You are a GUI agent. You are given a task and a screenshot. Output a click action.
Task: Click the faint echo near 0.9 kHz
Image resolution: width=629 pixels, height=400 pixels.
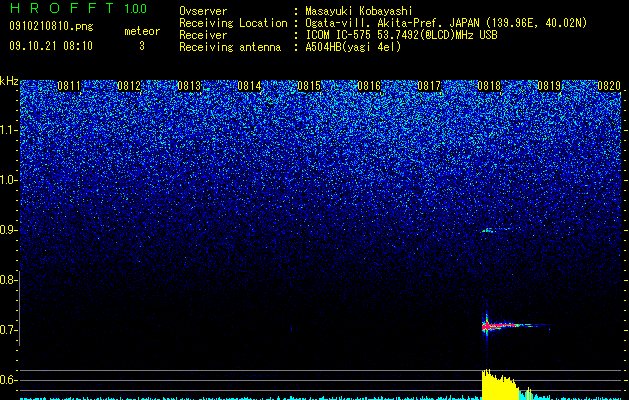click(496, 230)
